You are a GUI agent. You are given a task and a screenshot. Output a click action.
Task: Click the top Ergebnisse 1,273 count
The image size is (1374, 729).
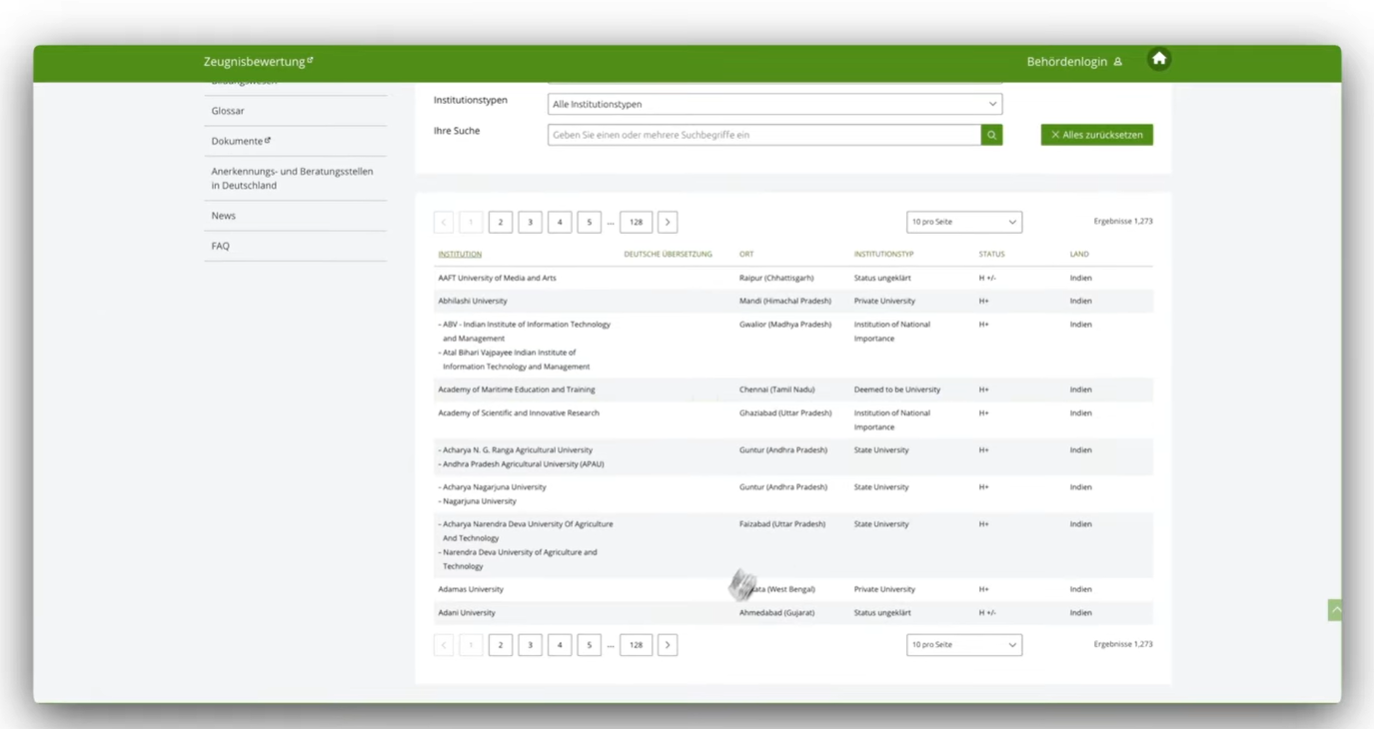[x=1123, y=221]
